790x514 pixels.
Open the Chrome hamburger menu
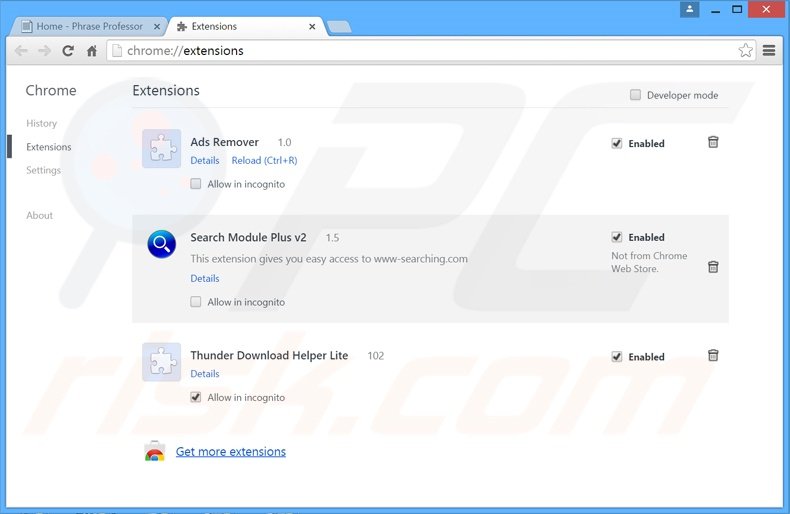(x=769, y=50)
